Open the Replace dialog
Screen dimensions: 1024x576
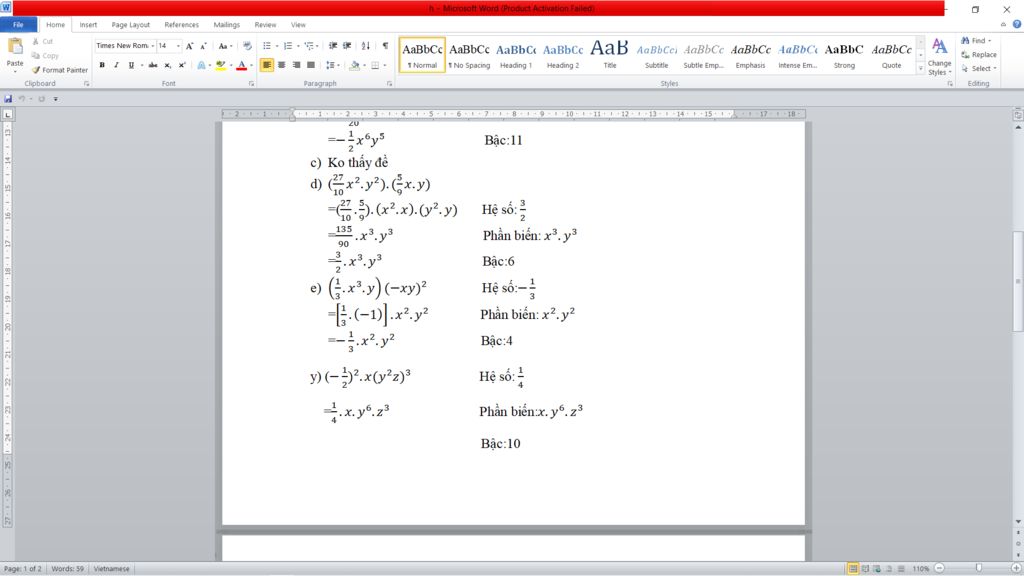(978, 55)
